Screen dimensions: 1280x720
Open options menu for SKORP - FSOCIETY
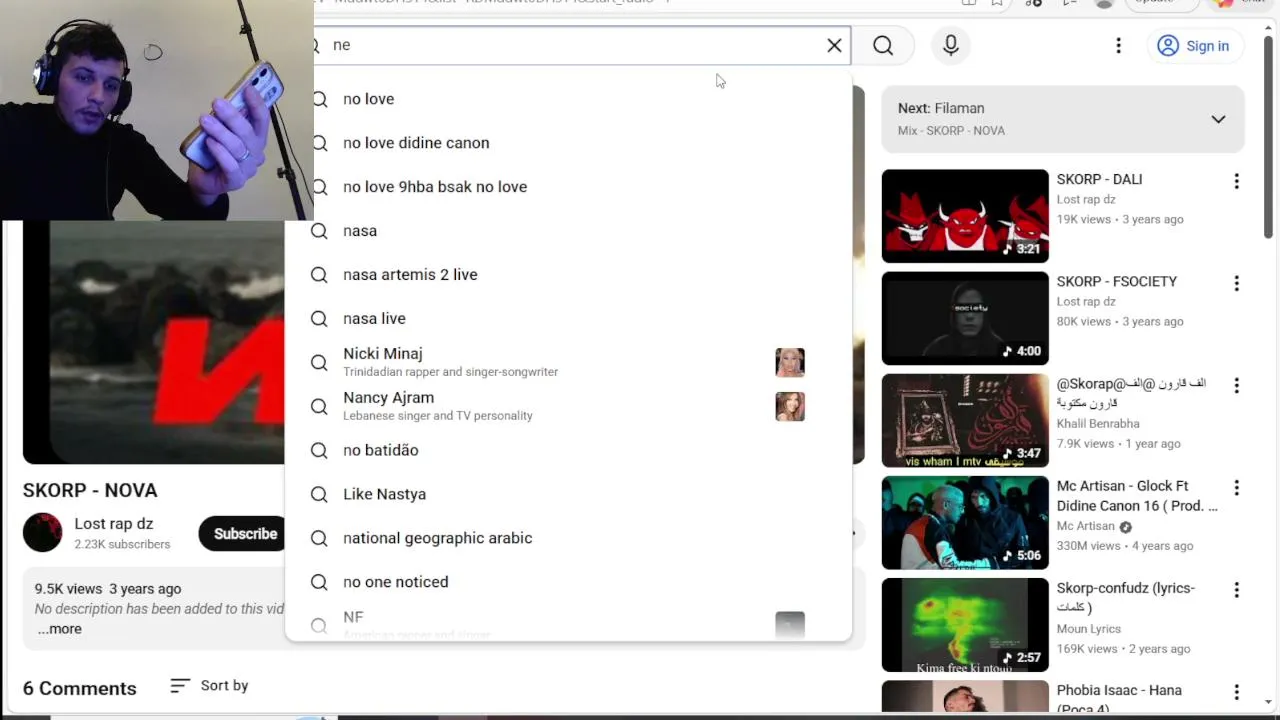coord(1236,283)
